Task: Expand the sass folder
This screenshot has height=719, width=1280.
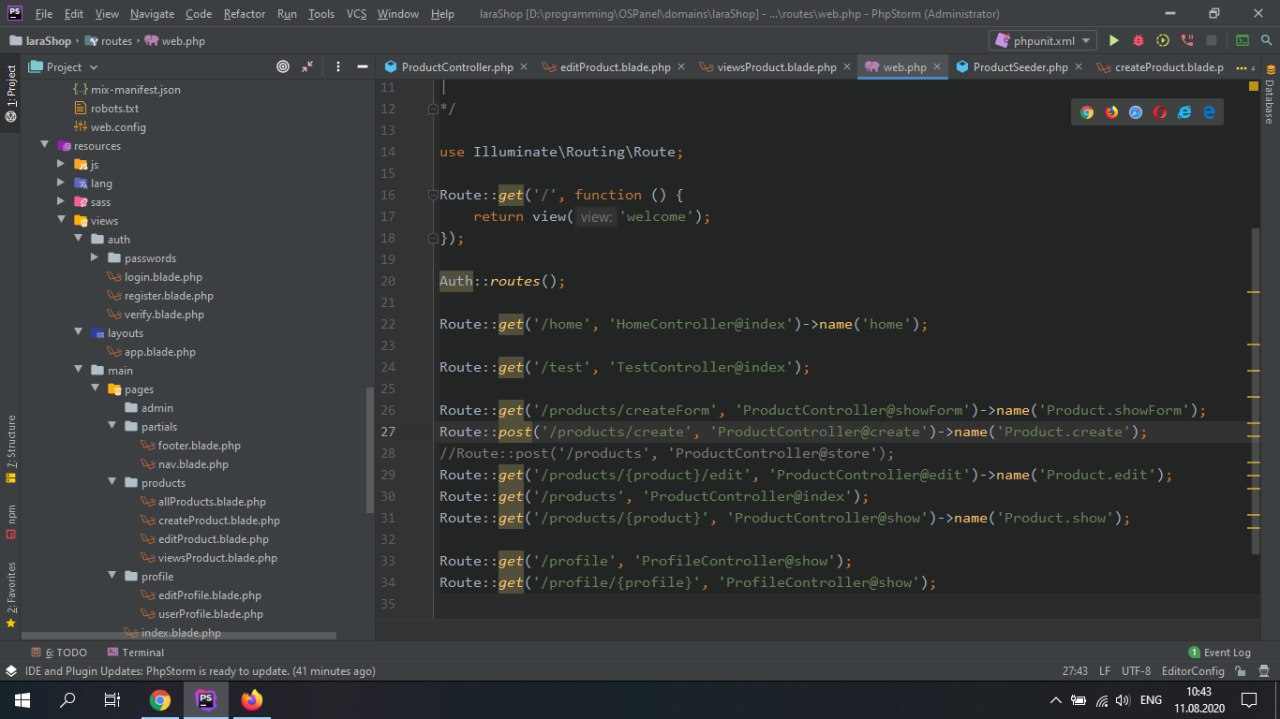Action: click(x=61, y=201)
